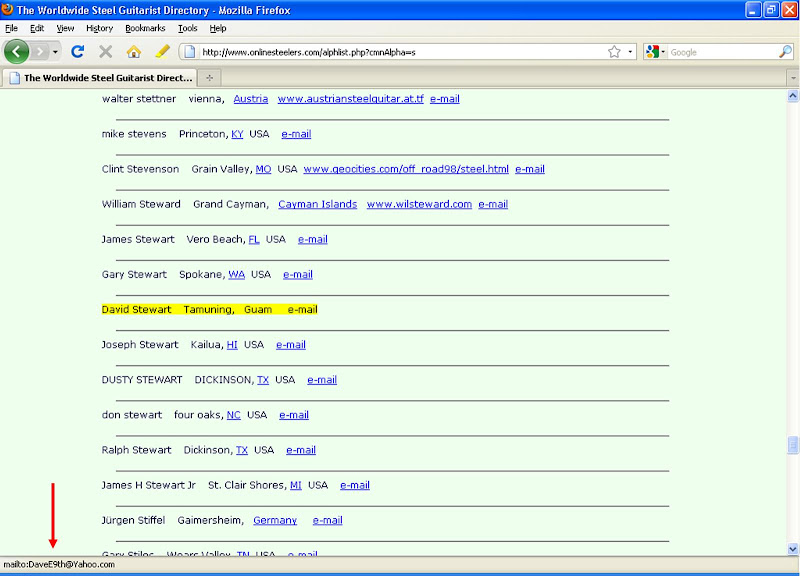
Task: Open the Google search engine selector
Action: click(655, 52)
